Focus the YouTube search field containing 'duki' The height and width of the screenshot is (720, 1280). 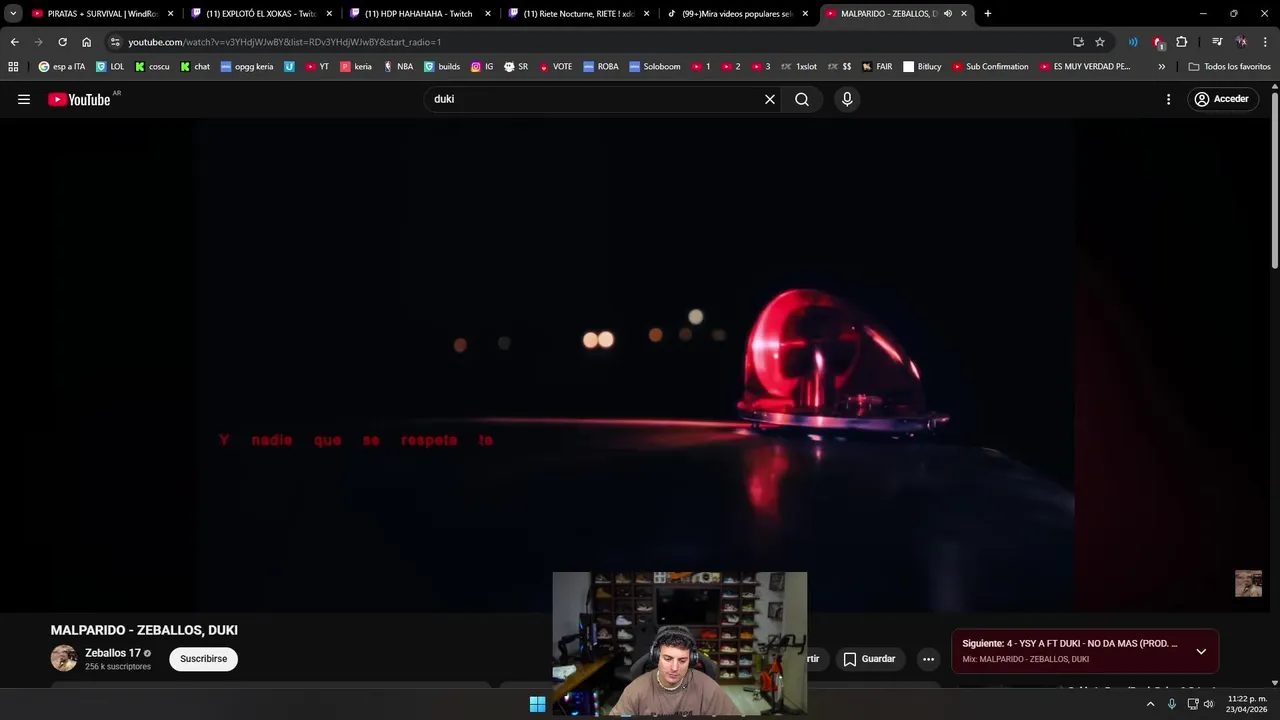(595, 99)
